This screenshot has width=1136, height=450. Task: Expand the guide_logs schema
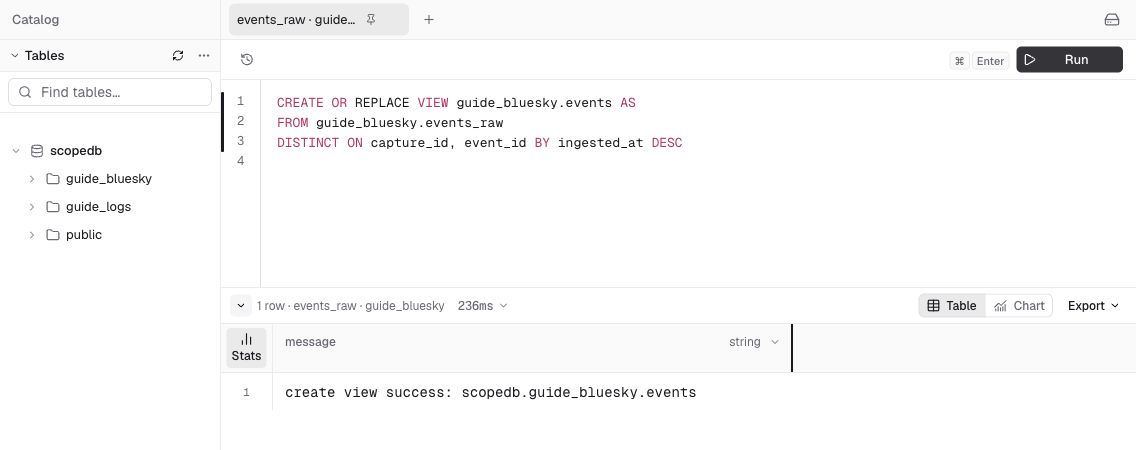pyautogui.click(x=32, y=207)
